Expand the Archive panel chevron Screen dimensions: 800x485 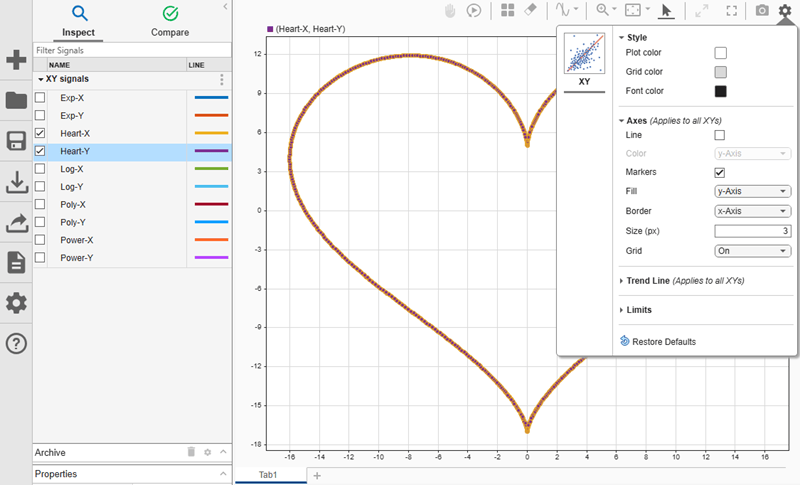tap(223, 452)
